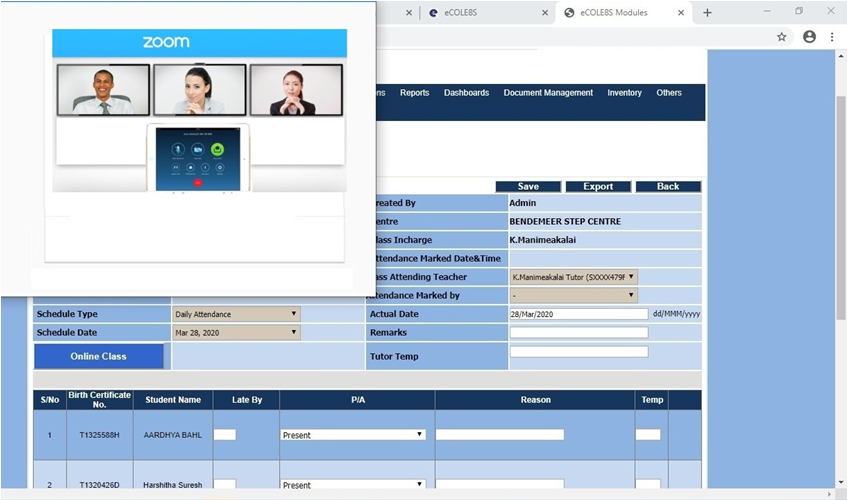Open the Schedule Type dropdown
Viewport: 848px width, 501px height.
[236, 314]
